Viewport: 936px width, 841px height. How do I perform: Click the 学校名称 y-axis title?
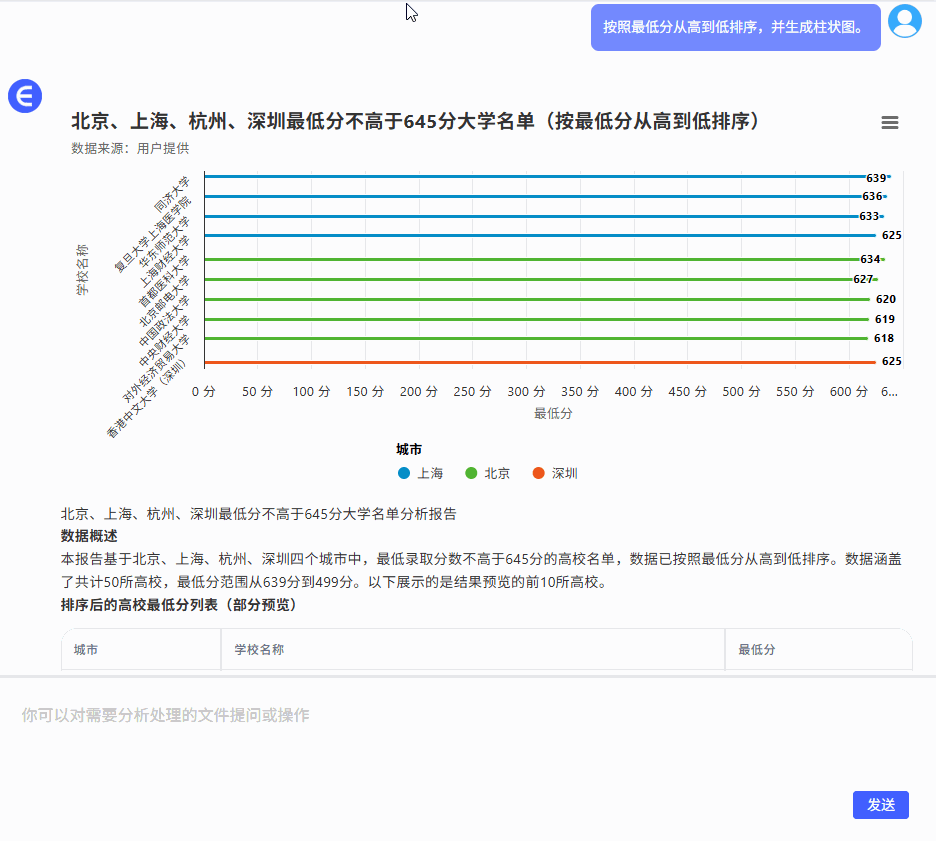[82, 270]
